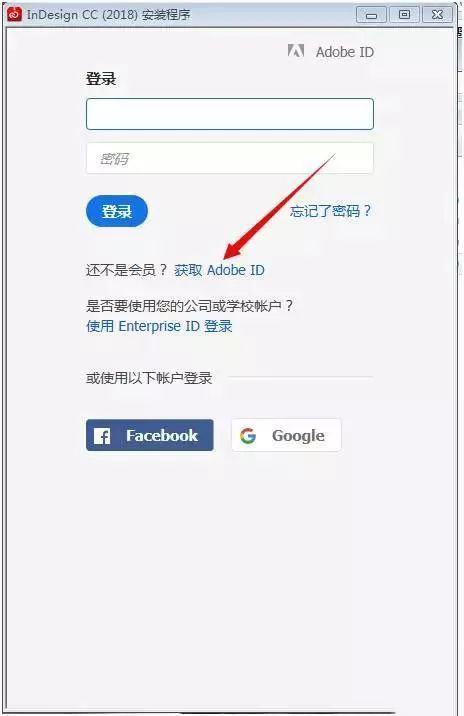Click the InDesign CC (2018) 安装程序 title

pyautogui.click(x=109, y=15)
